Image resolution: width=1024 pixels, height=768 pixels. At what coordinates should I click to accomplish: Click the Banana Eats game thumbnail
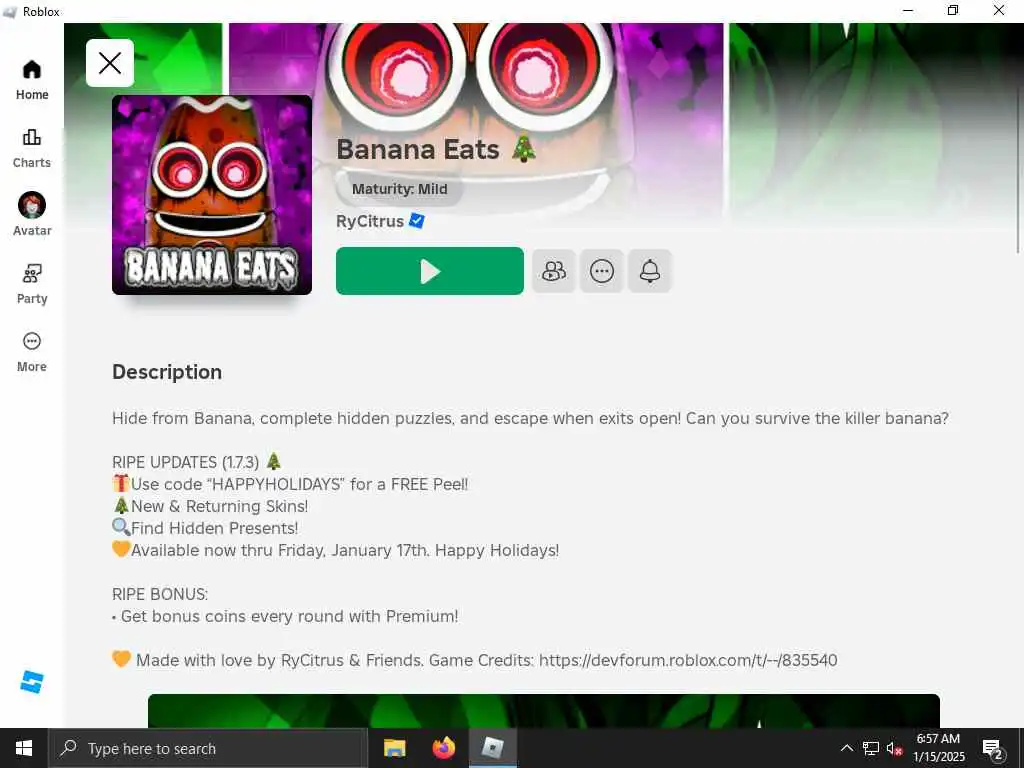(x=212, y=195)
